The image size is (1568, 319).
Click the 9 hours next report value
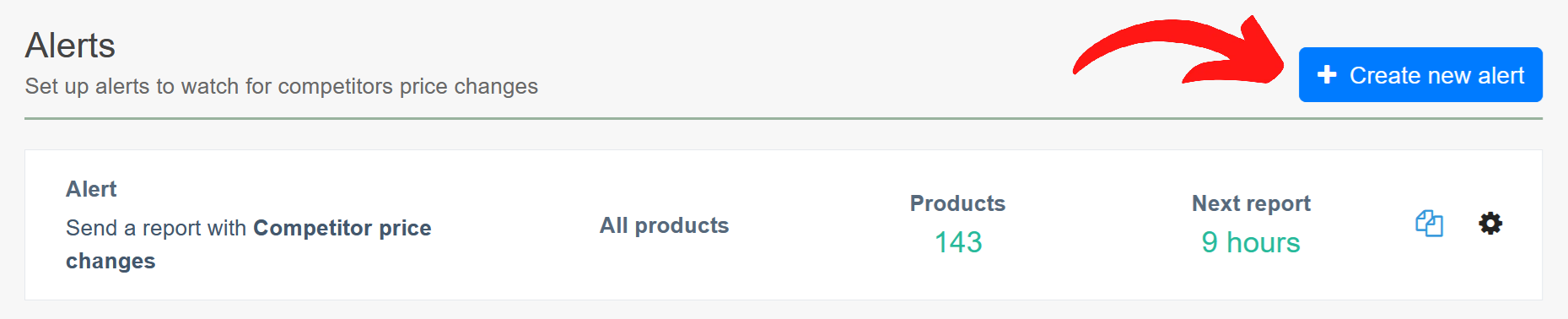point(1251,242)
